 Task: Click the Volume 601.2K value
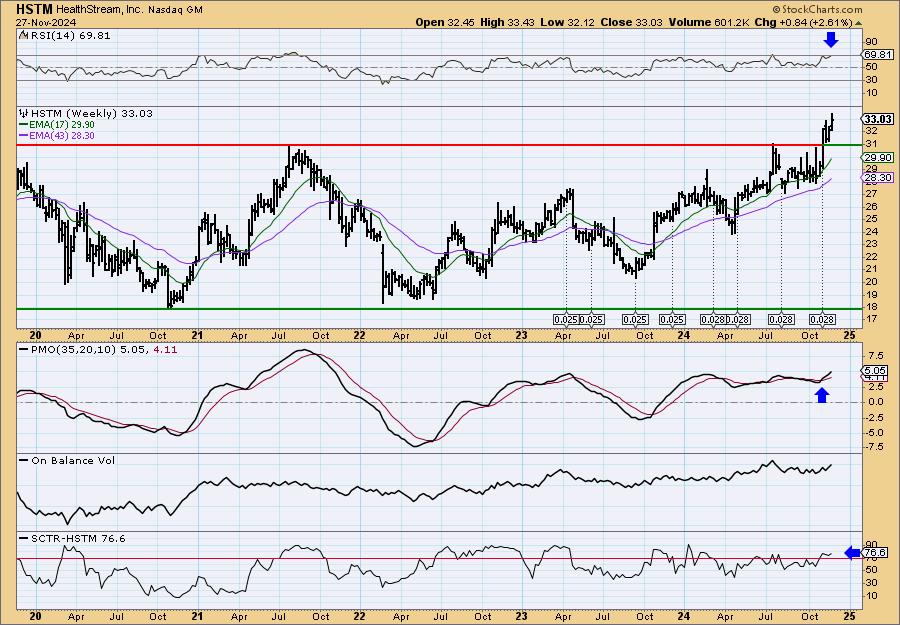(x=707, y=22)
